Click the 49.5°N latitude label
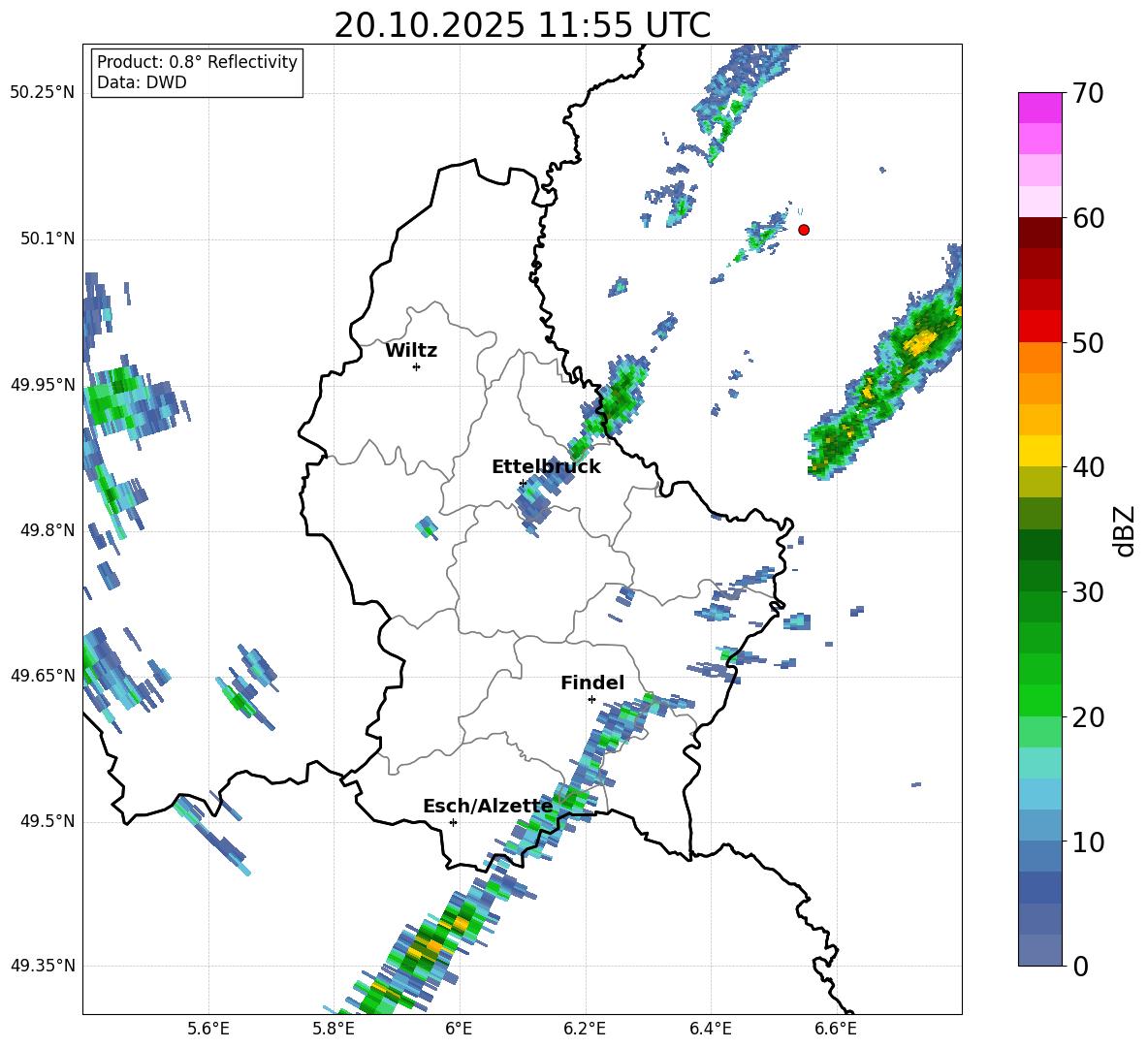Viewport: 1148px width, 1048px height. 47,821
